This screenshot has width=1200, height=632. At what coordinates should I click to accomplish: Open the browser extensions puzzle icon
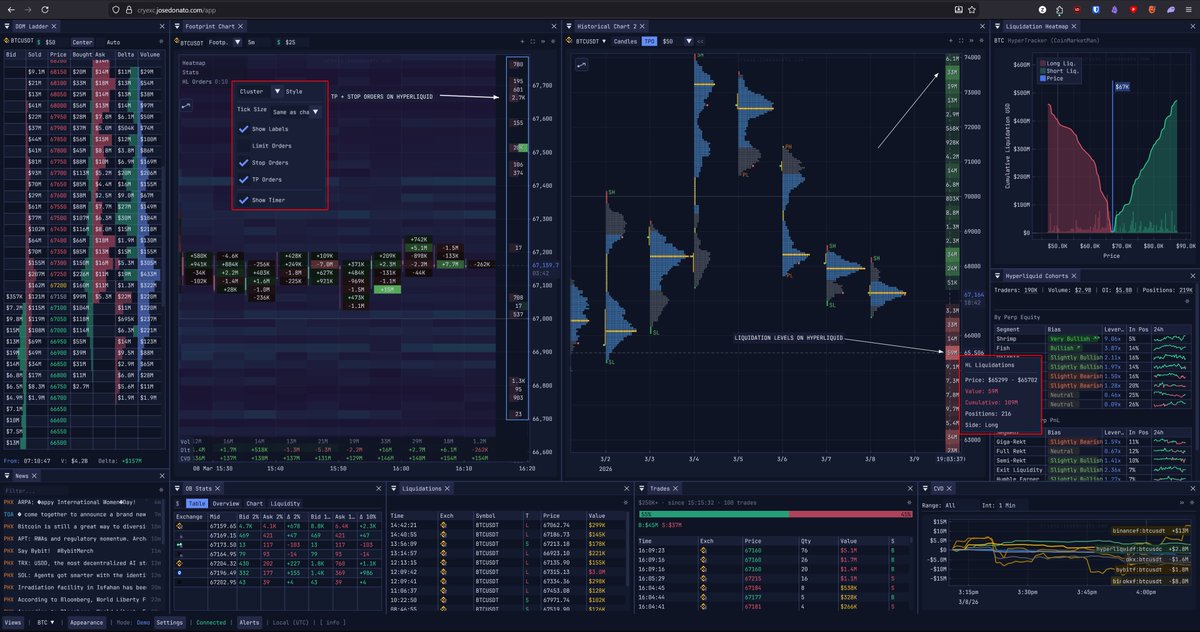click(x=1059, y=9)
